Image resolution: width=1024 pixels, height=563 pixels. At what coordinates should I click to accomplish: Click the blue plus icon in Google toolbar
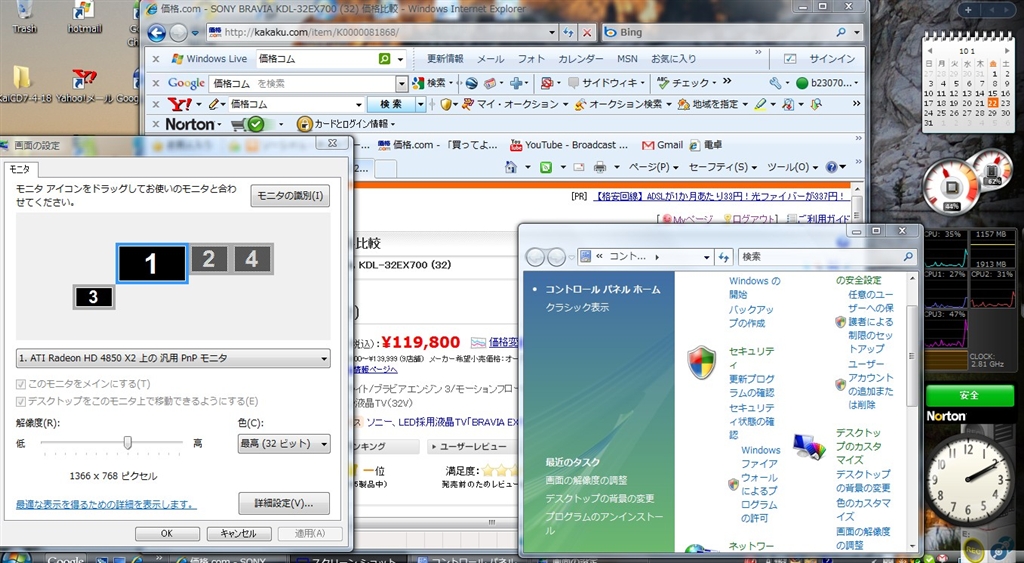click(x=516, y=83)
